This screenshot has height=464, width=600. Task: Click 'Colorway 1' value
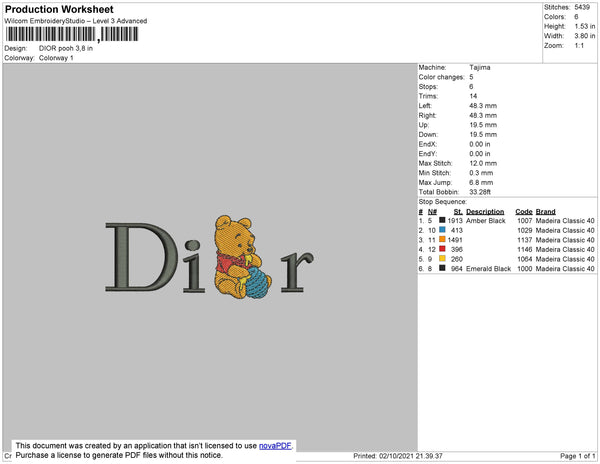point(56,58)
